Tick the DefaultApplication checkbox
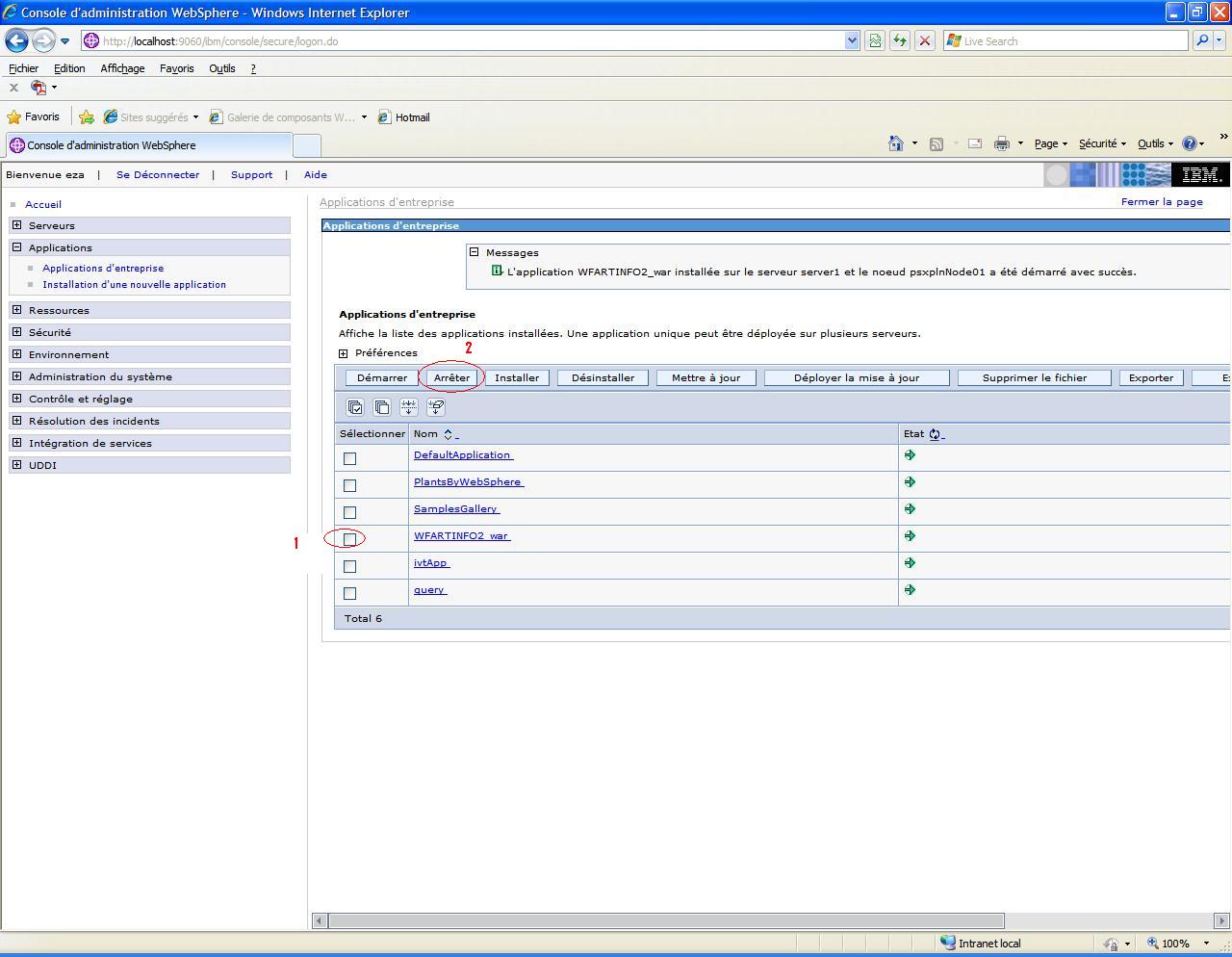 [350, 458]
